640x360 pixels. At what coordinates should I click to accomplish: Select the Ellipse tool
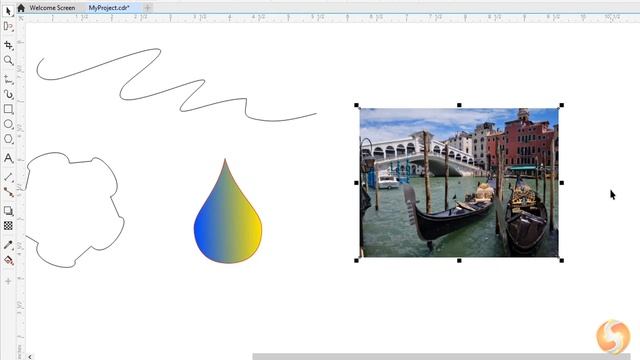pyautogui.click(x=8, y=124)
